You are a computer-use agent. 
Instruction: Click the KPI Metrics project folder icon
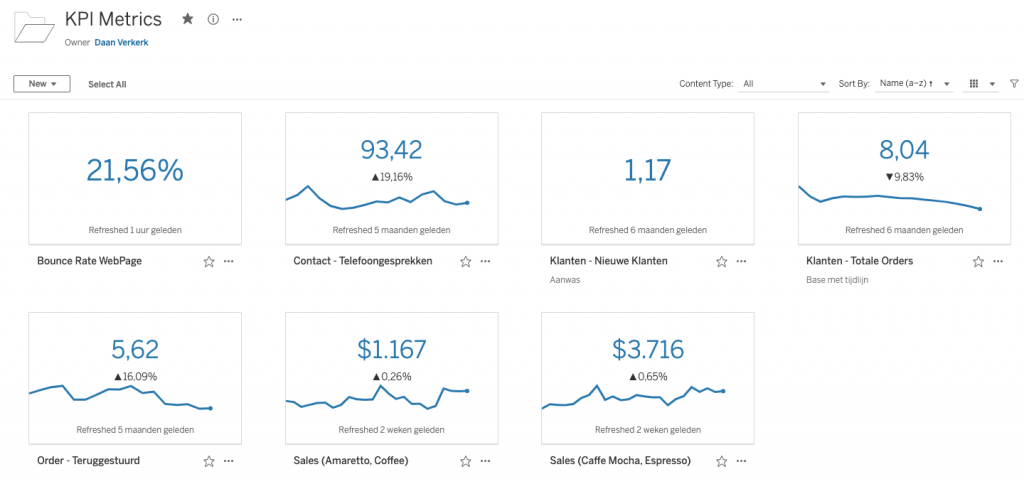click(35, 27)
